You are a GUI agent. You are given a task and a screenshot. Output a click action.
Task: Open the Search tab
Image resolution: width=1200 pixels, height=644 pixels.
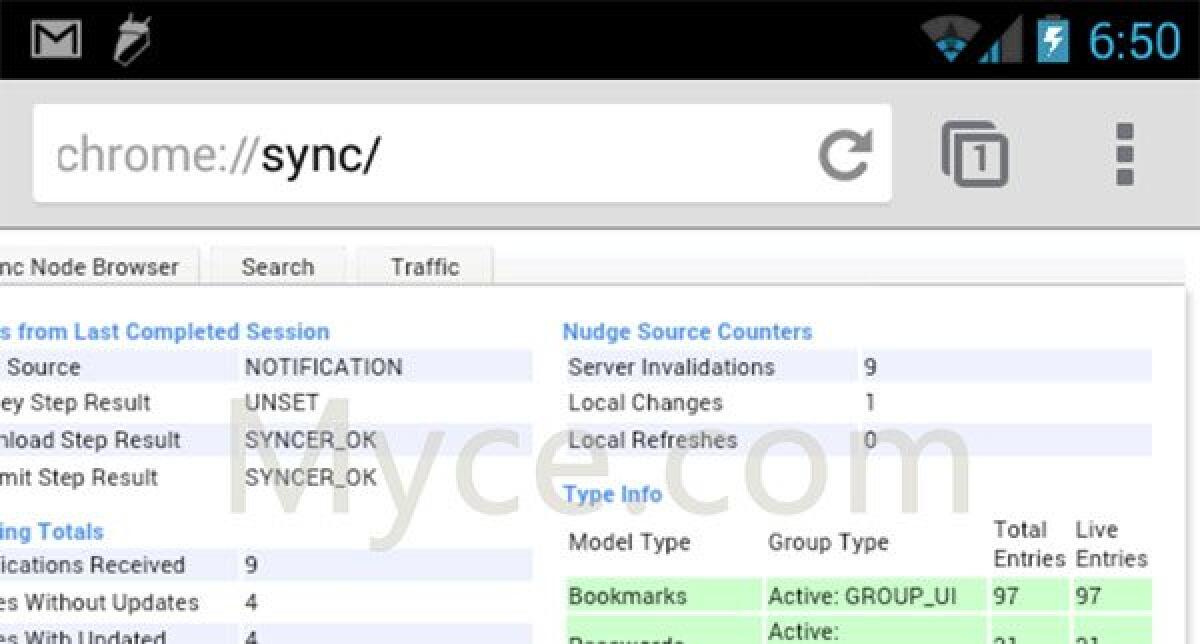[277, 267]
